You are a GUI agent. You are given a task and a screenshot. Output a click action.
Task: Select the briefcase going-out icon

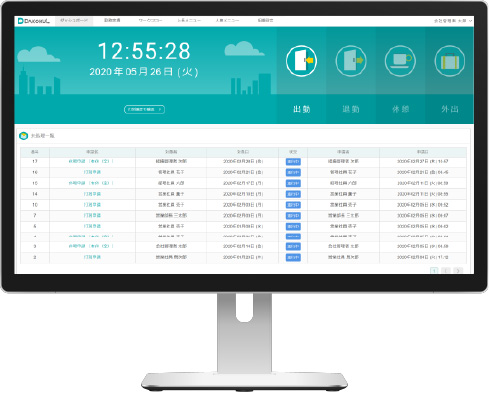[x=450, y=61]
